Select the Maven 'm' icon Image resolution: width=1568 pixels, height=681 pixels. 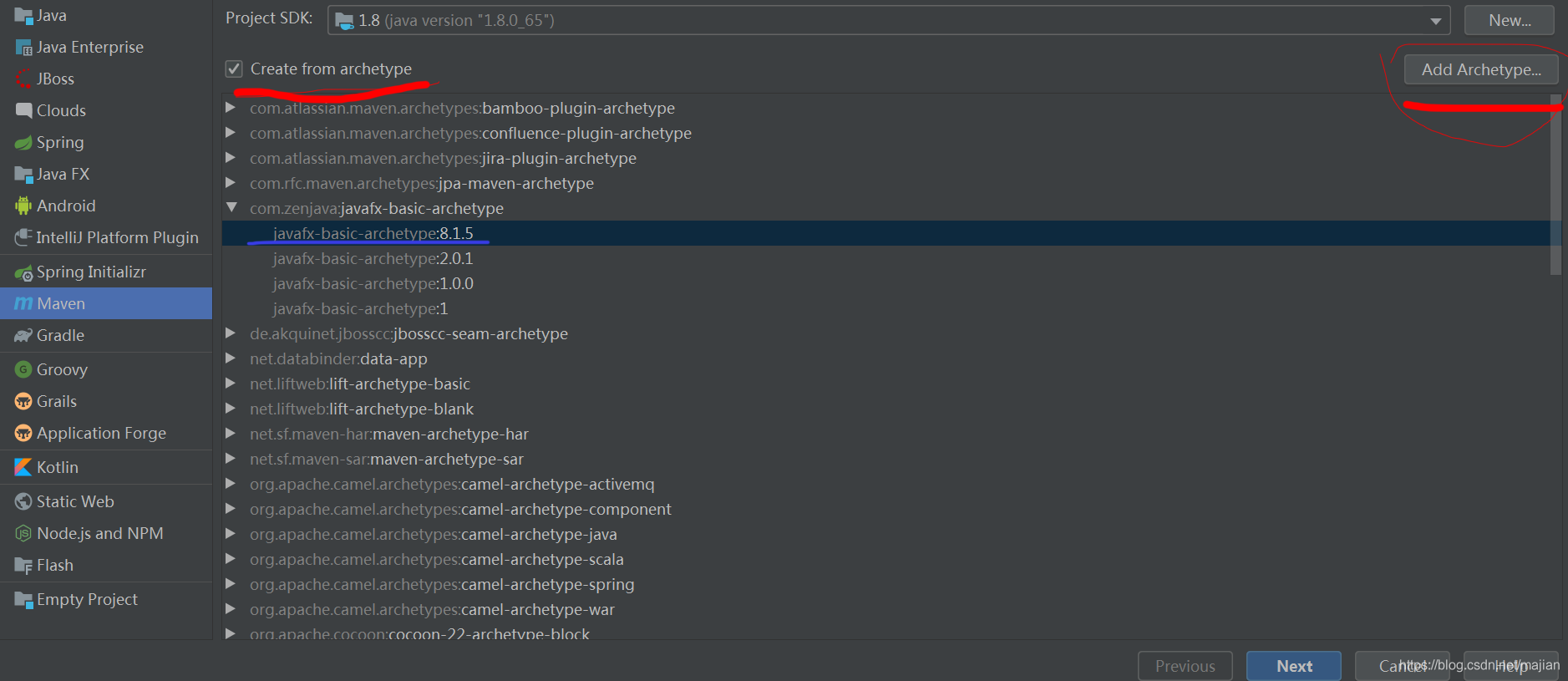click(23, 304)
